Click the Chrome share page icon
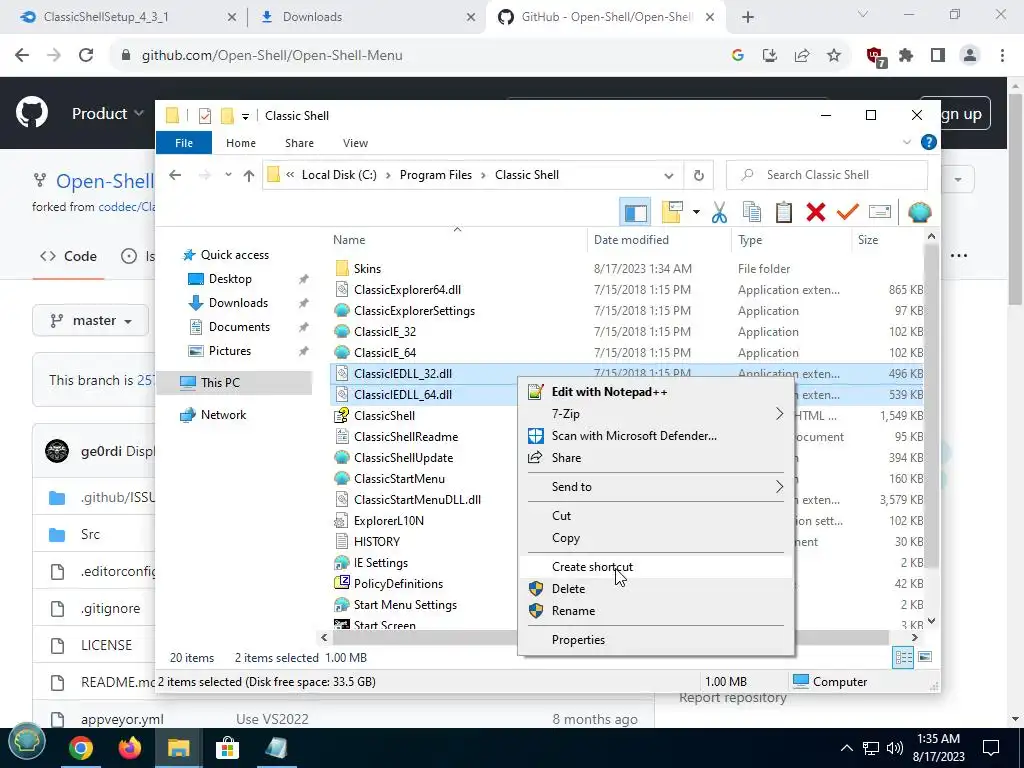The height and width of the screenshot is (768, 1024). pyautogui.click(x=802, y=56)
